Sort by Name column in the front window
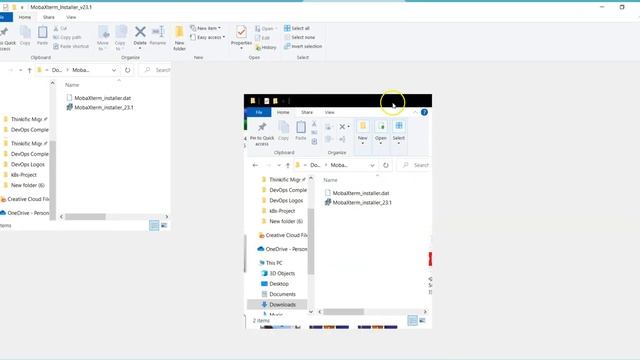The width and height of the screenshot is (640, 360). tap(331, 180)
